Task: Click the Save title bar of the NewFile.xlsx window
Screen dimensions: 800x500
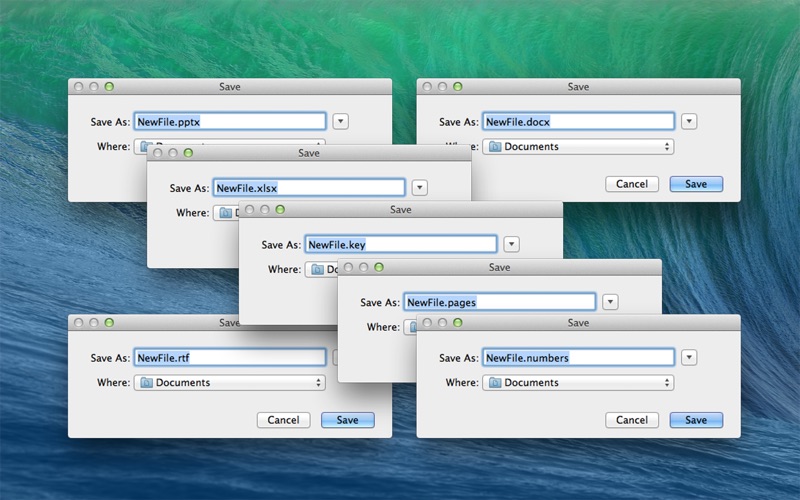Action: pos(309,153)
